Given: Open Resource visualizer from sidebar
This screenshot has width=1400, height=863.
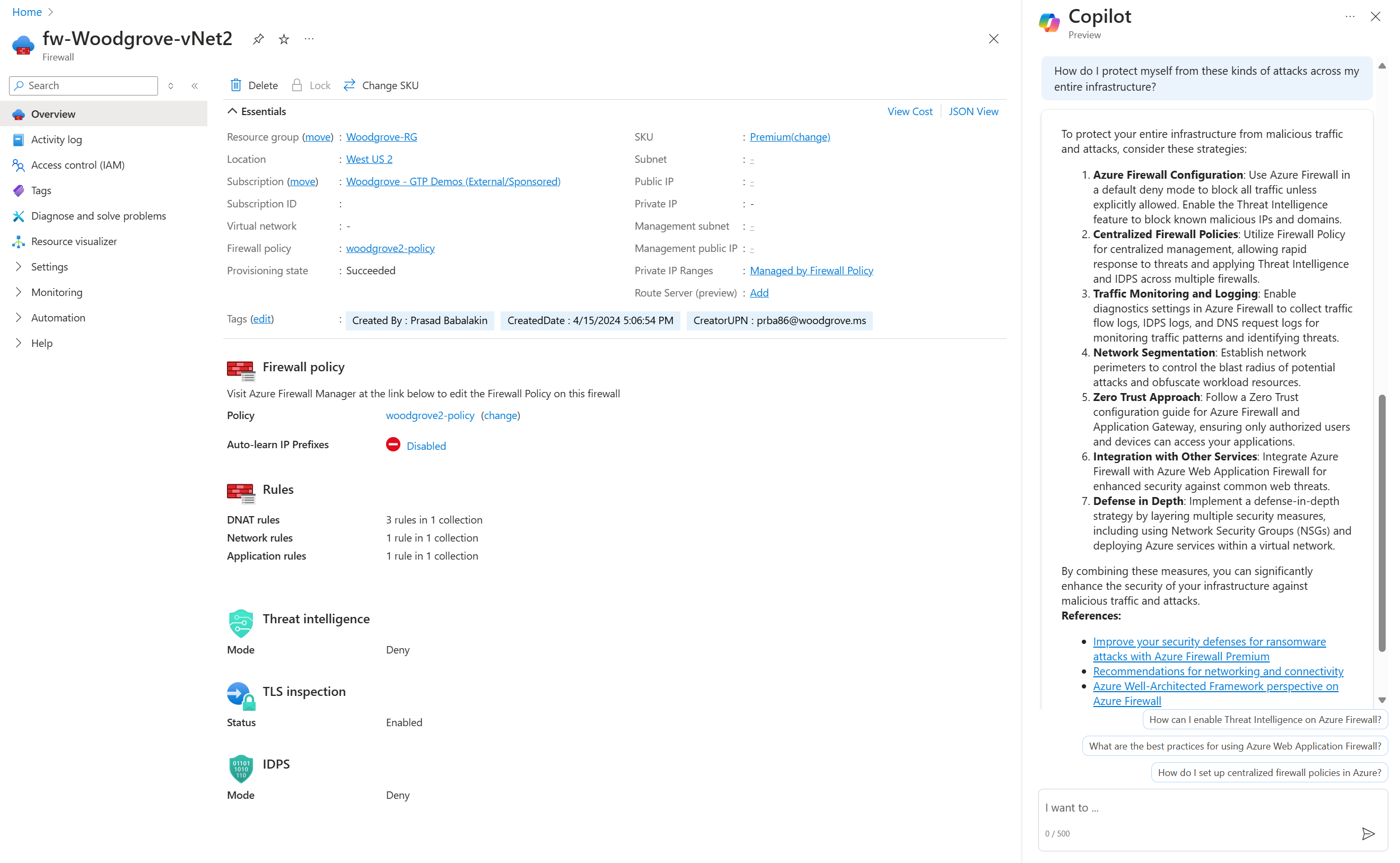Looking at the screenshot, I should pyautogui.click(x=74, y=241).
